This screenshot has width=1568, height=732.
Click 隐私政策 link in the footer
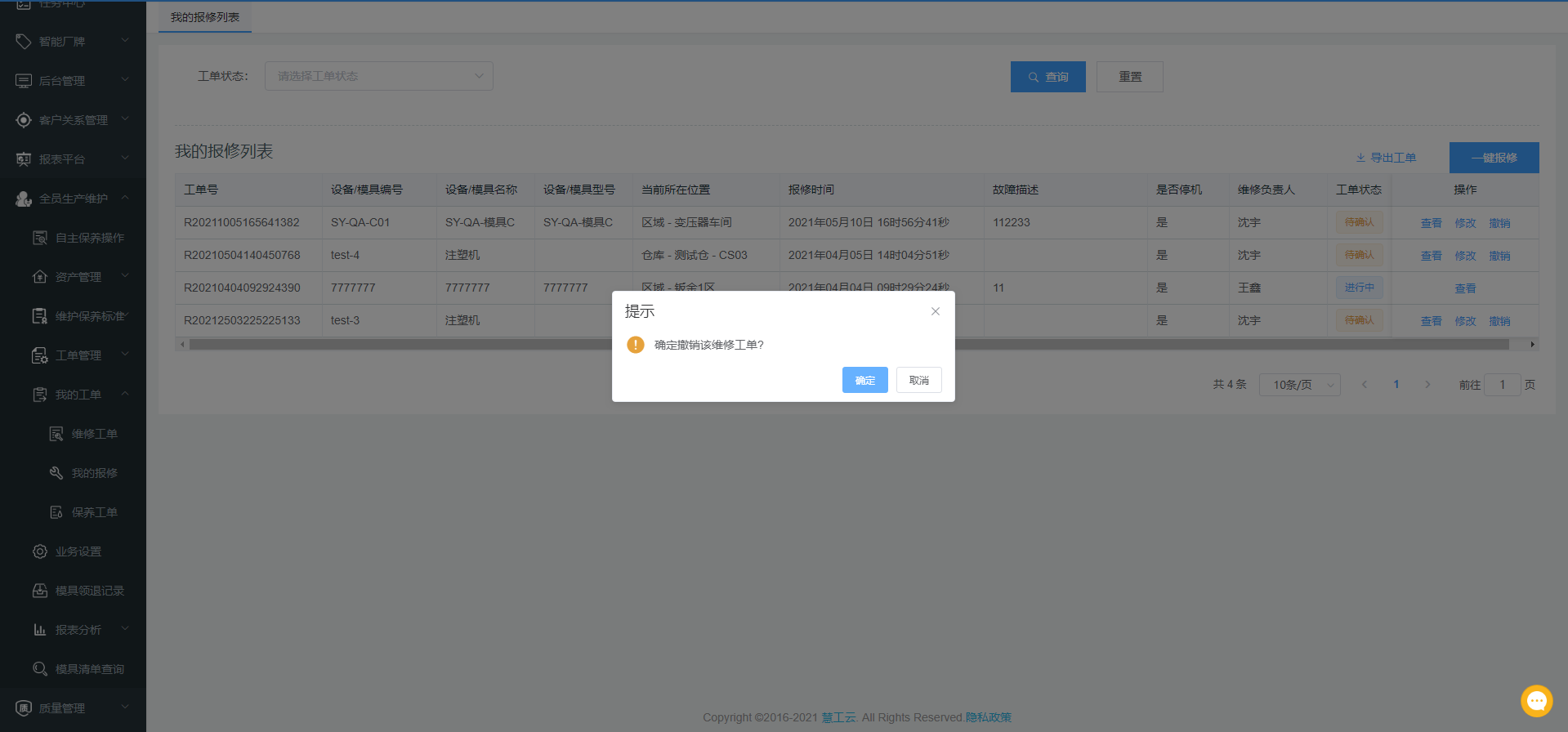[x=988, y=717]
